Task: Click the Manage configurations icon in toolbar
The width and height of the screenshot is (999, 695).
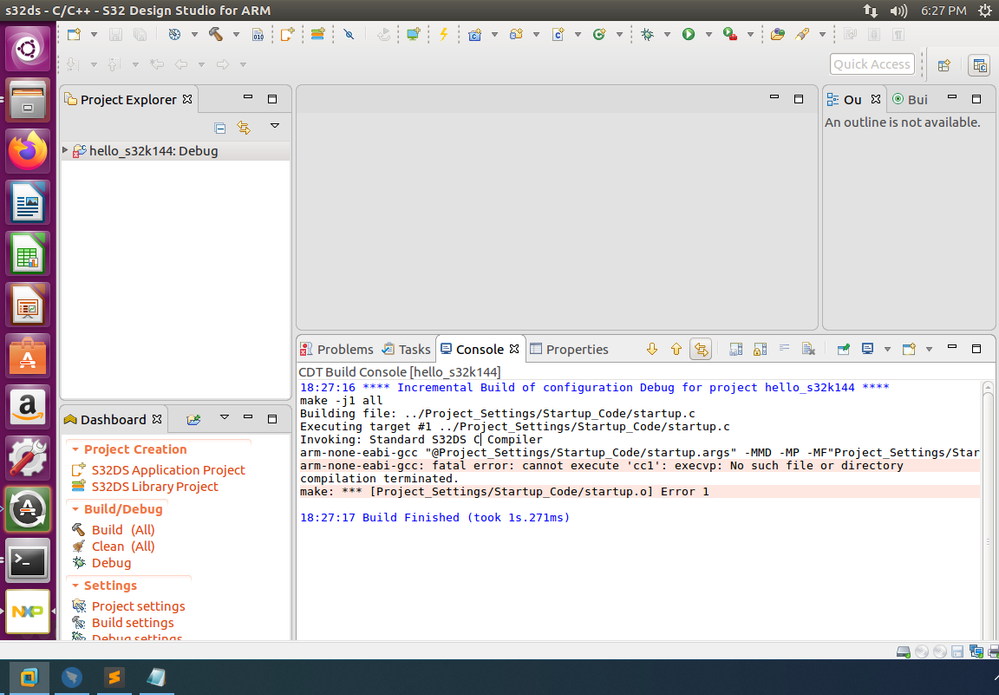Action: point(175,34)
